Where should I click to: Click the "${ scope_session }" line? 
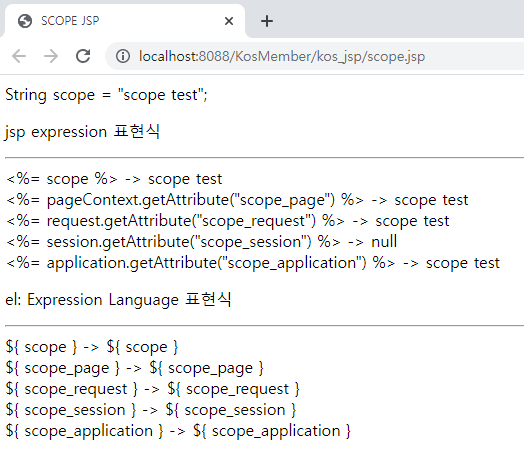coord(151,410)
